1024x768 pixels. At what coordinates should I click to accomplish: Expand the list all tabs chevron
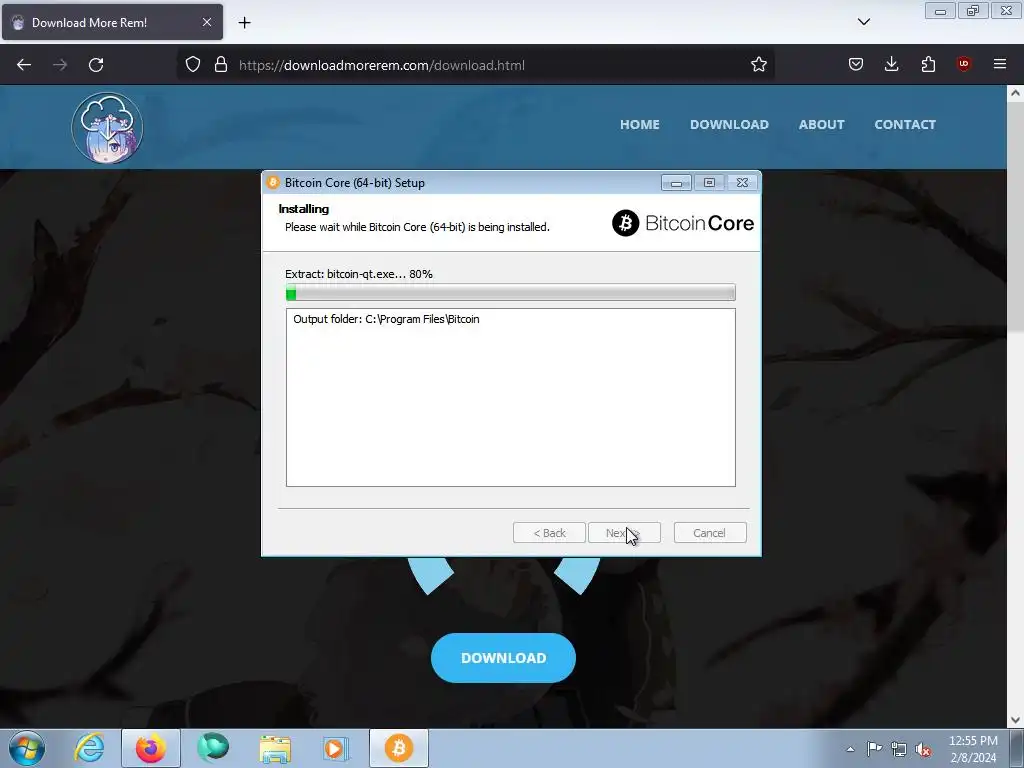pyautogui.click(x=863, y=22)
